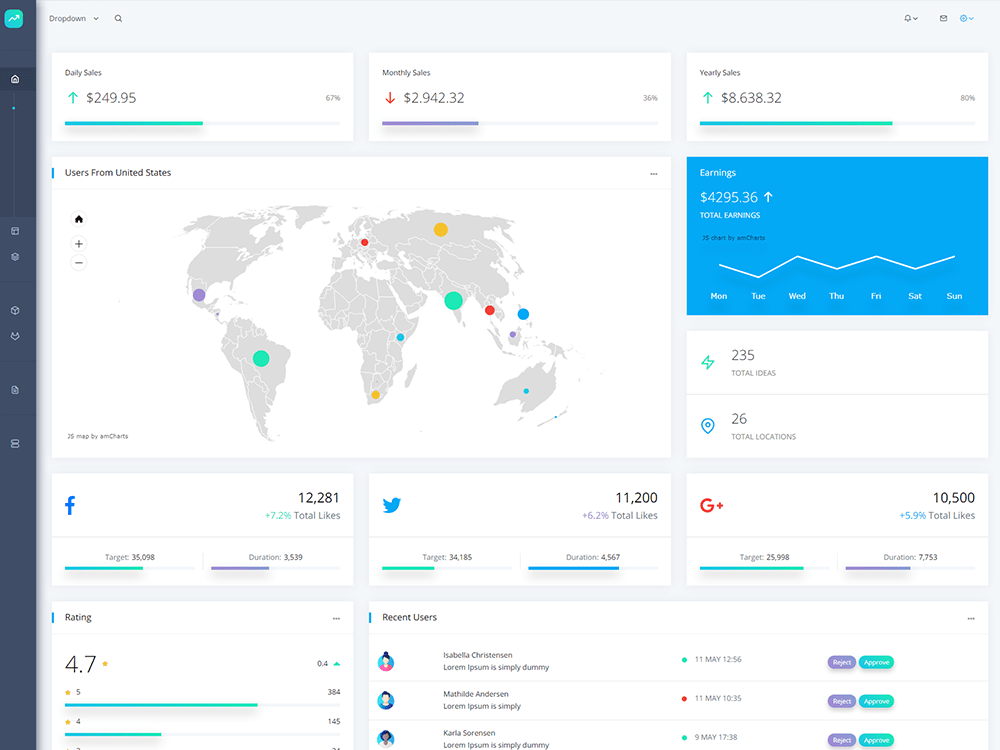Click the Google Plus icon

(711, 505)
